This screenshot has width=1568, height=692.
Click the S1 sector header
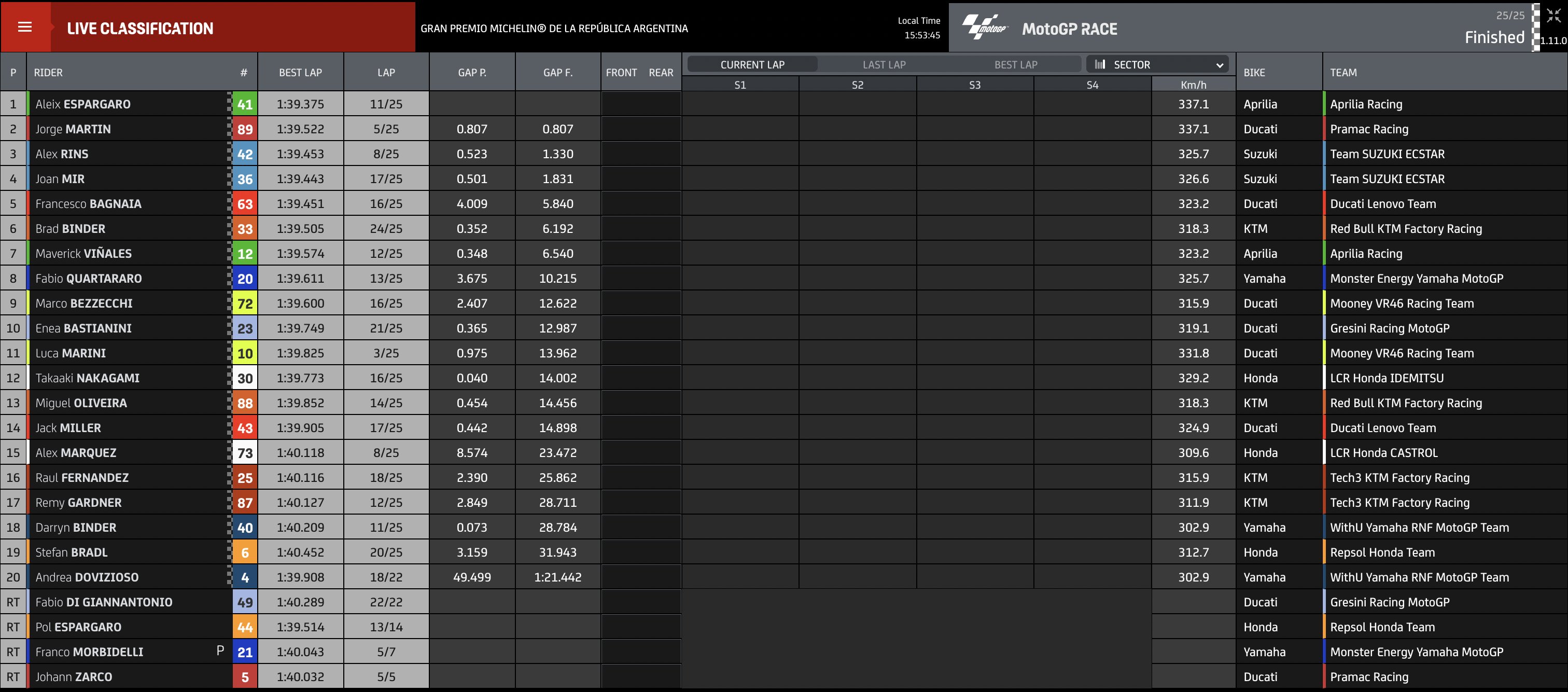(x=739, y=85)
